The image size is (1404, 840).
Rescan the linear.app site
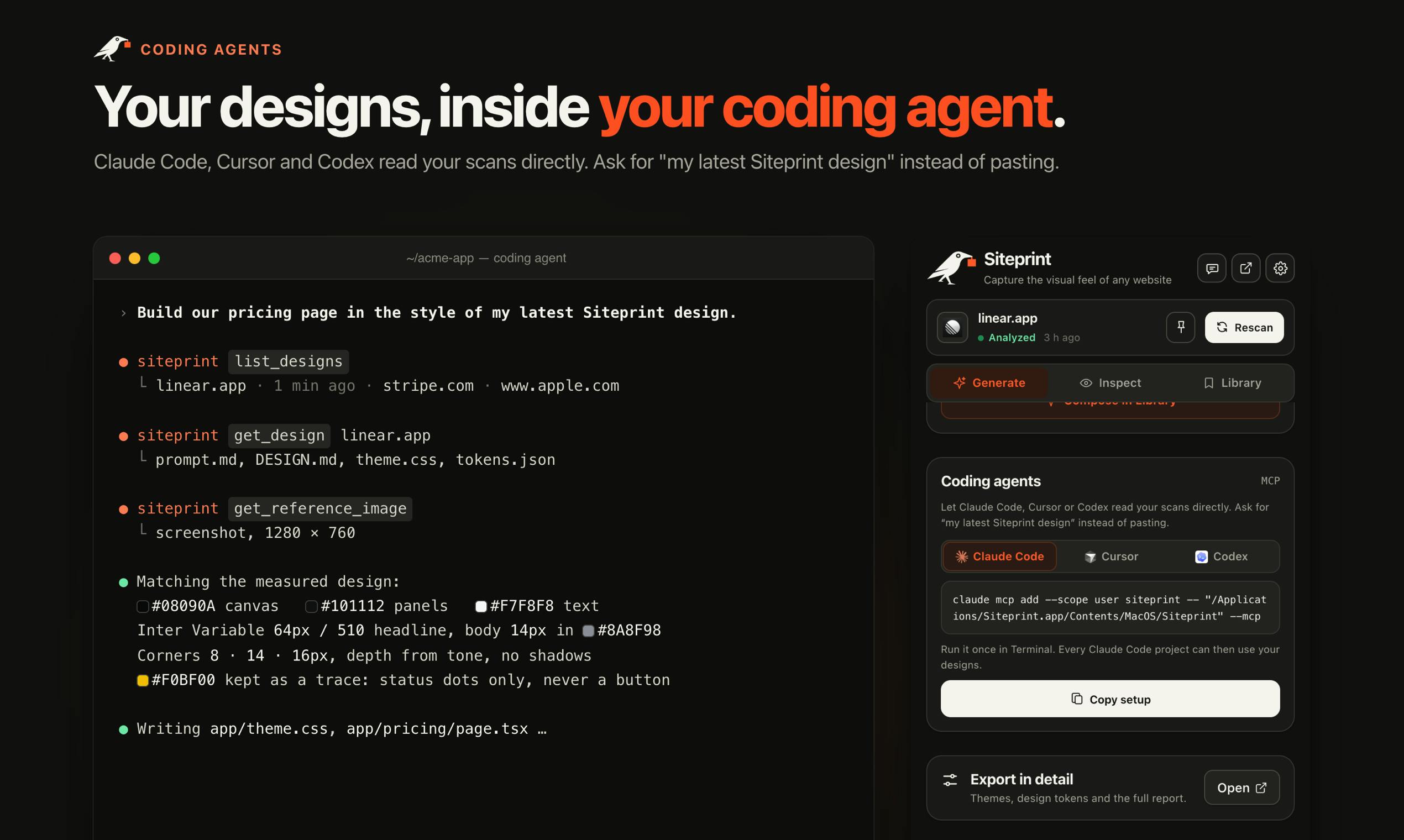click(x=1244, y=327)
